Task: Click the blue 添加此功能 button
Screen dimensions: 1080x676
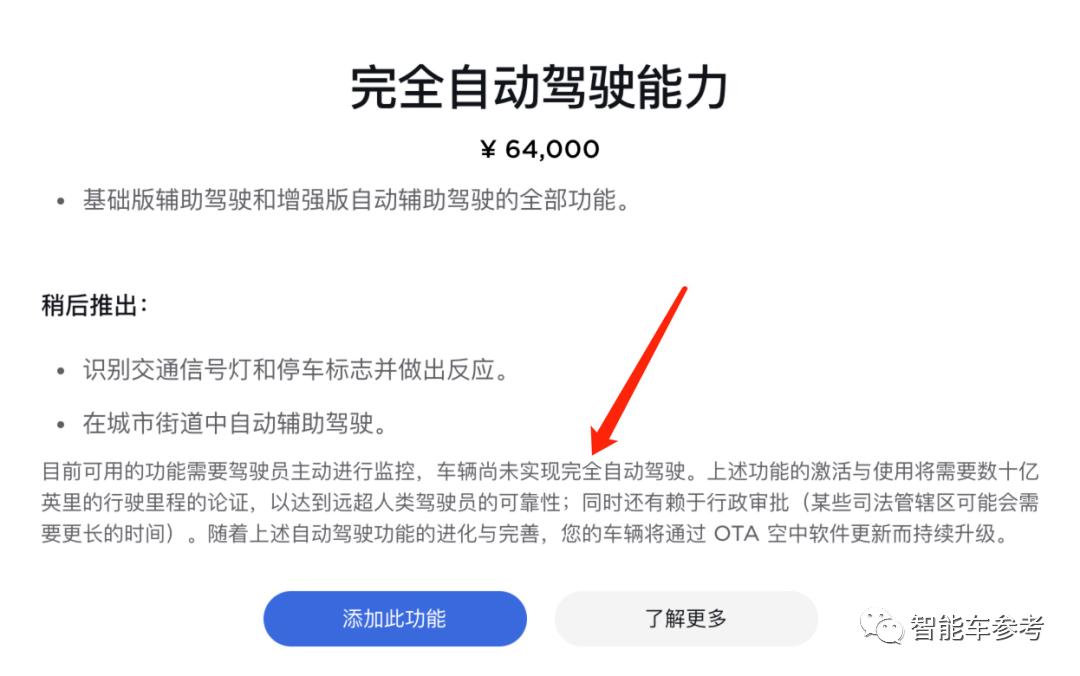Action: coord(395,618)
